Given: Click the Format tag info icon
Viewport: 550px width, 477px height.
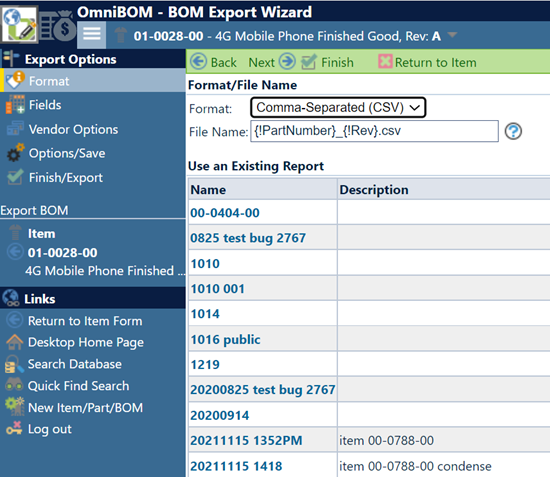Looking at the screenshot, I should coord(15,80).
